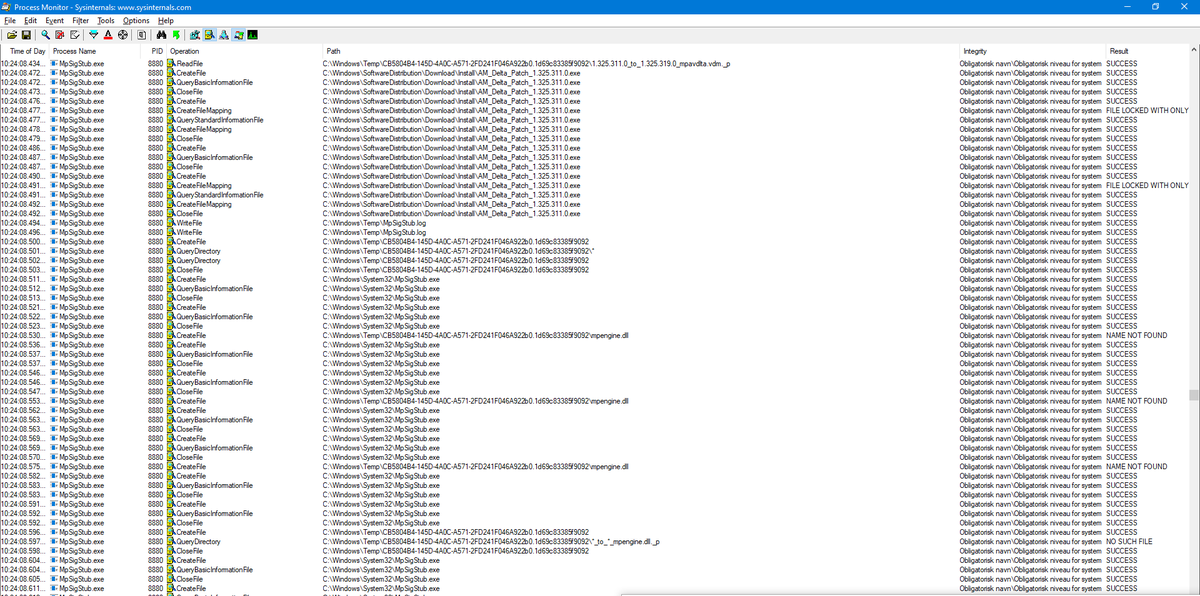
Task: Open the File menu
Action: pos(10,20)
